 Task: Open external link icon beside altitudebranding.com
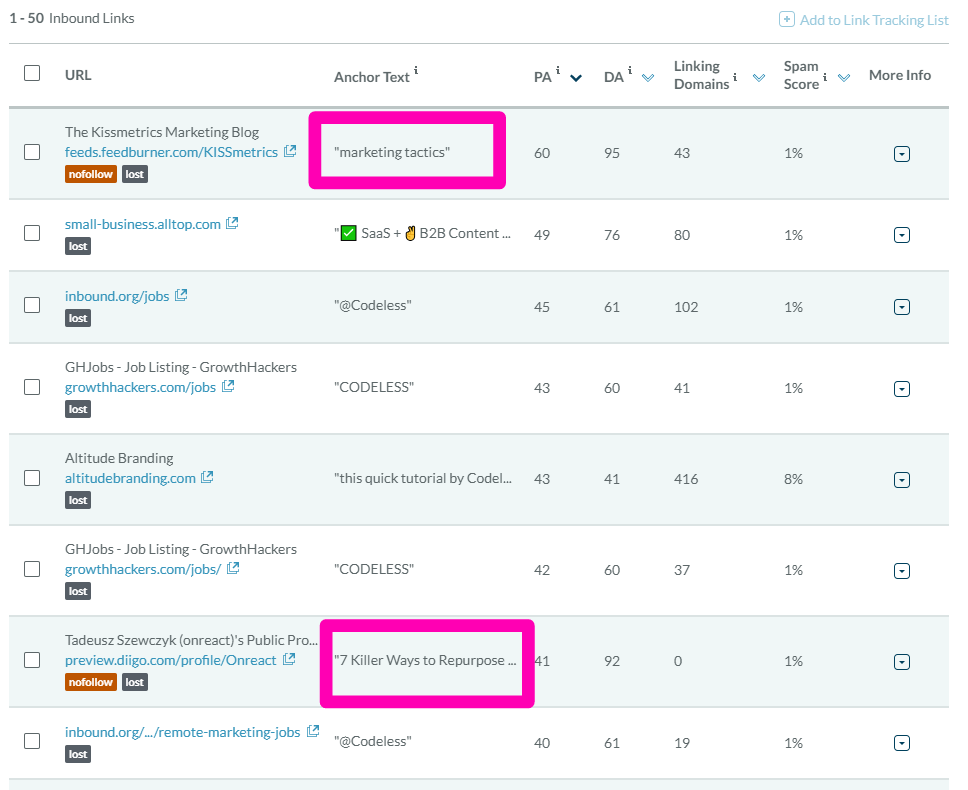click(207, 476)
